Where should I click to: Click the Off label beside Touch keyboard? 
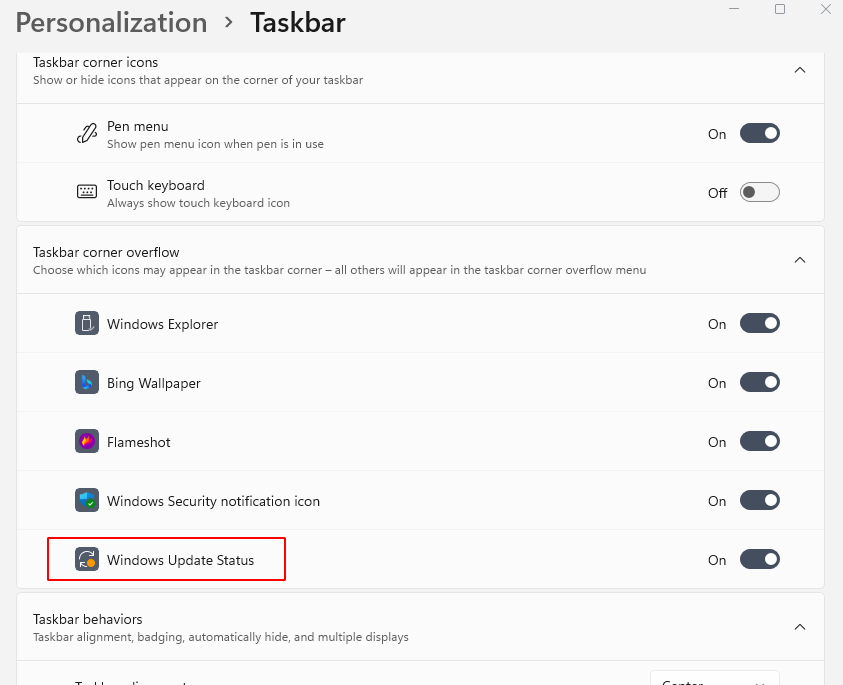[x=717, y=193]
